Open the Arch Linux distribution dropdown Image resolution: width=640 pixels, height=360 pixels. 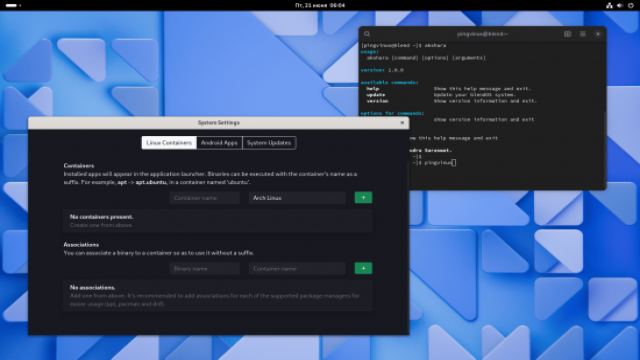coord(297,198)
